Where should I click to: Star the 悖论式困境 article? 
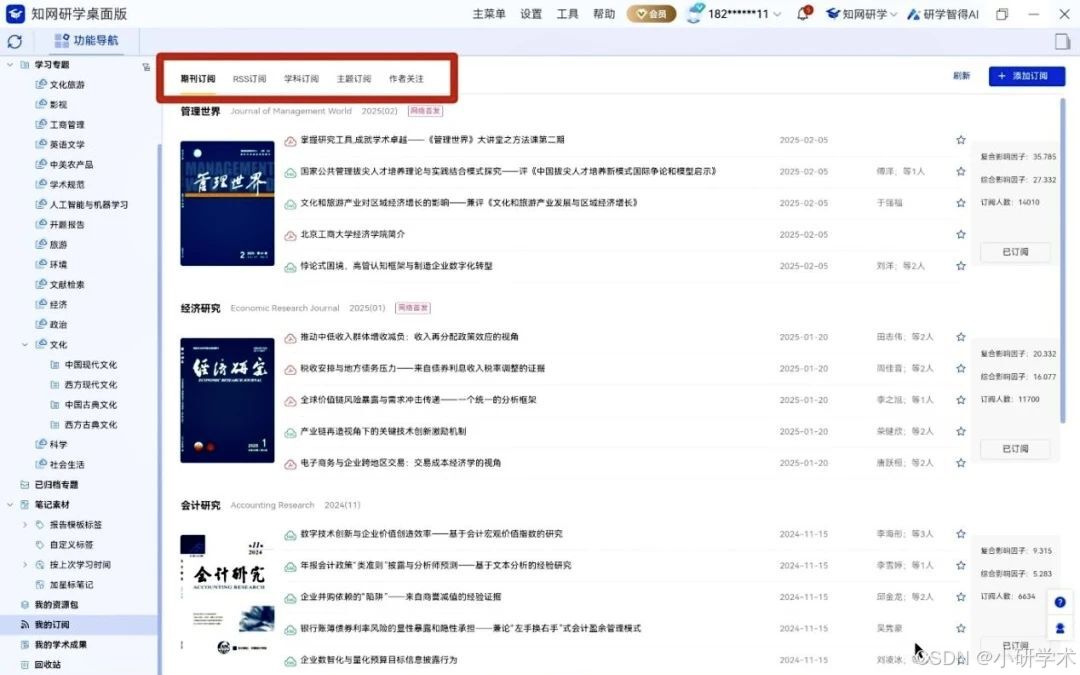click(960, 266)
